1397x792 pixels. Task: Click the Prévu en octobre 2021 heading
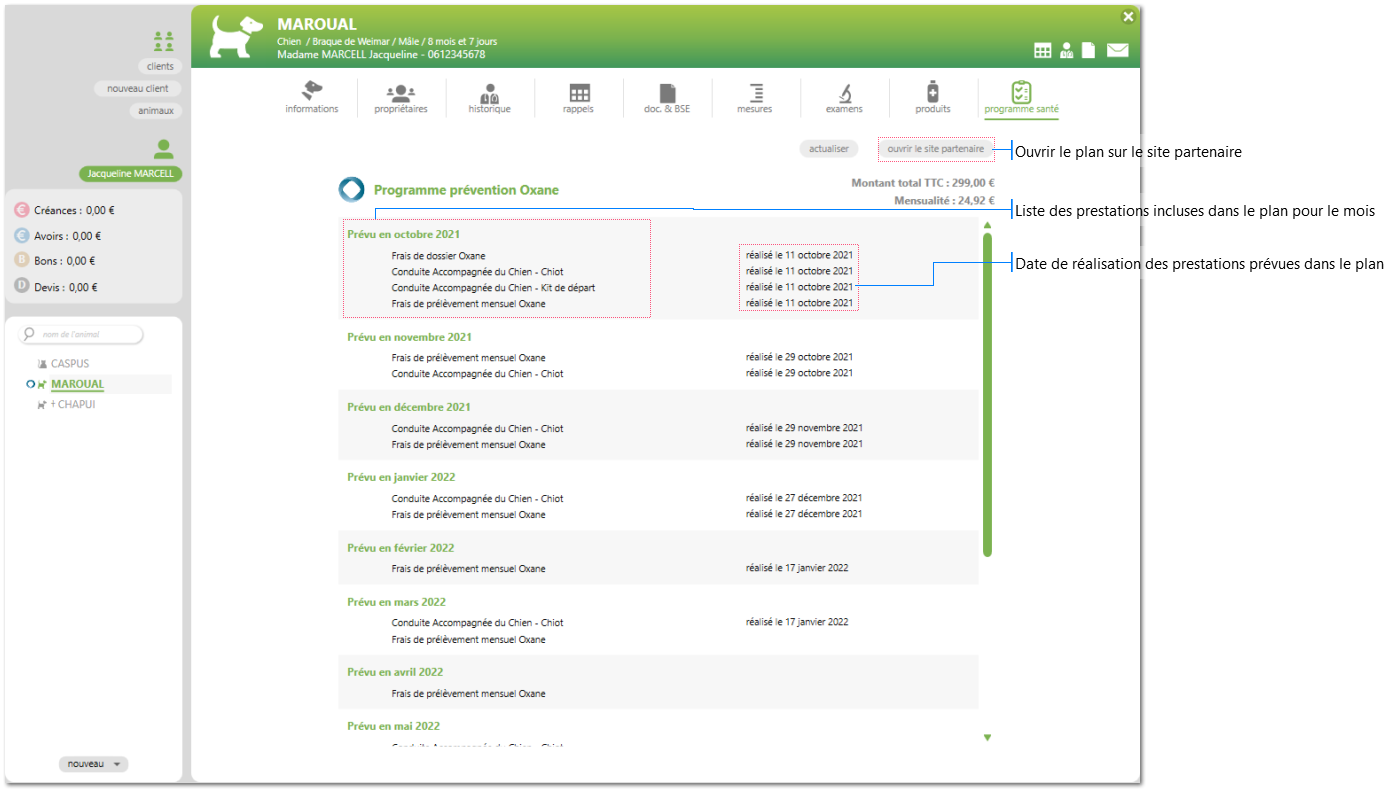pos(404,235)
